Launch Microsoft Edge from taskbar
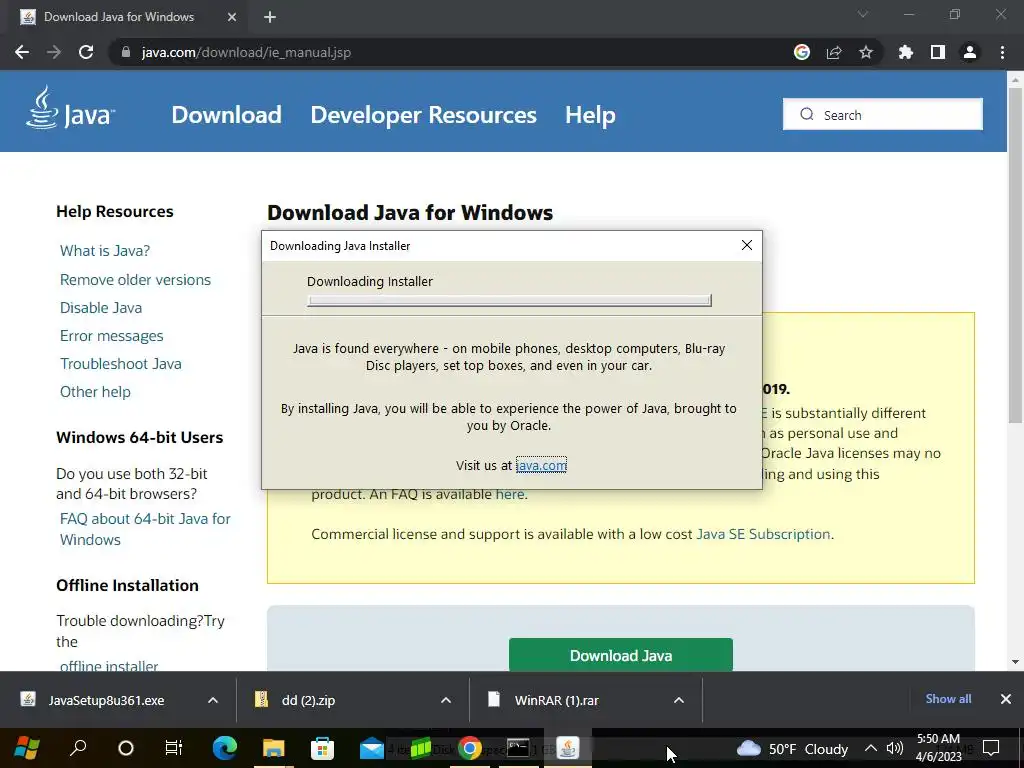 (x=225, y=748)
